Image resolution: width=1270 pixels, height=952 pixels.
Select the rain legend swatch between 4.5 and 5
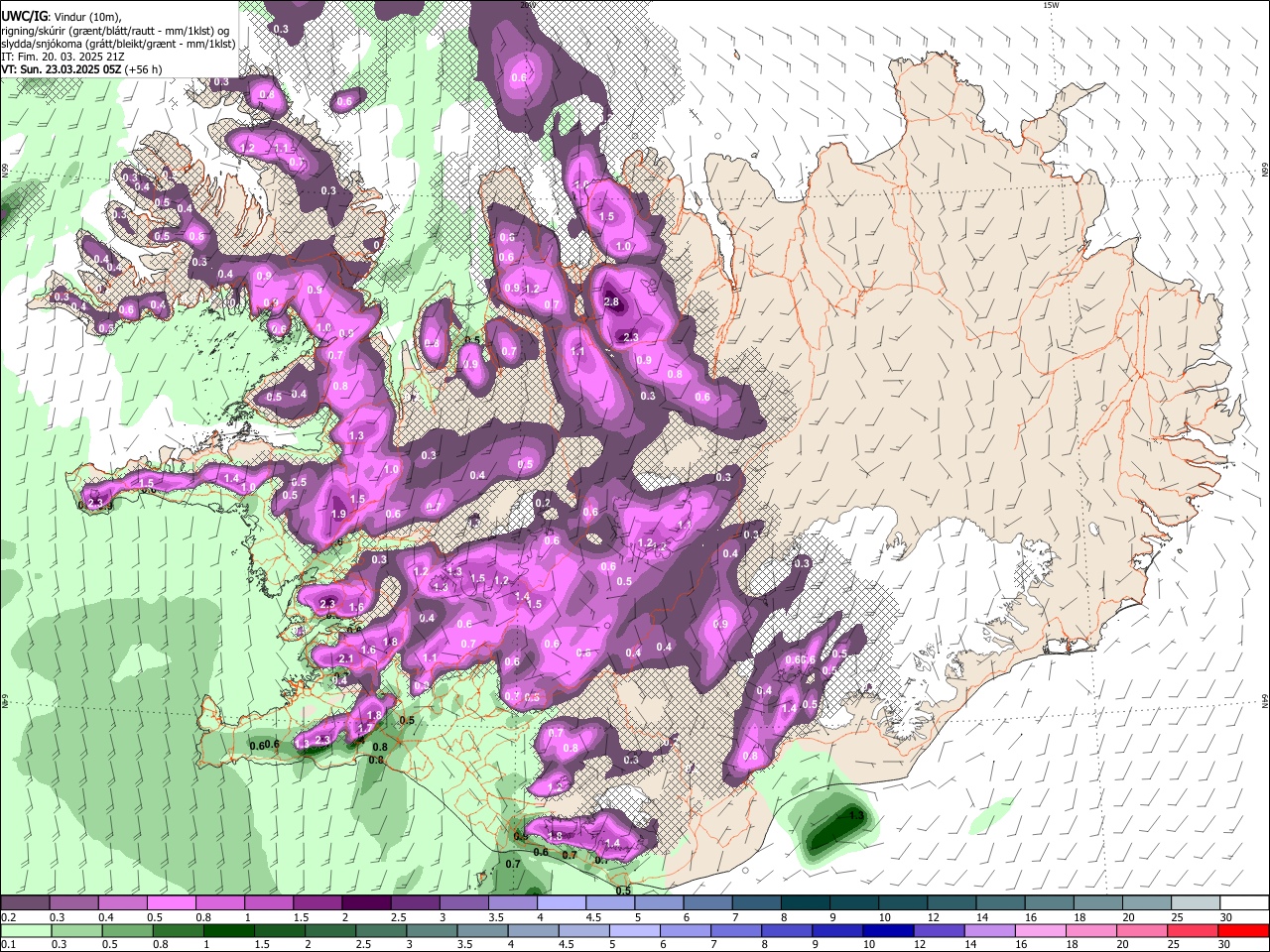click(584, 931)
